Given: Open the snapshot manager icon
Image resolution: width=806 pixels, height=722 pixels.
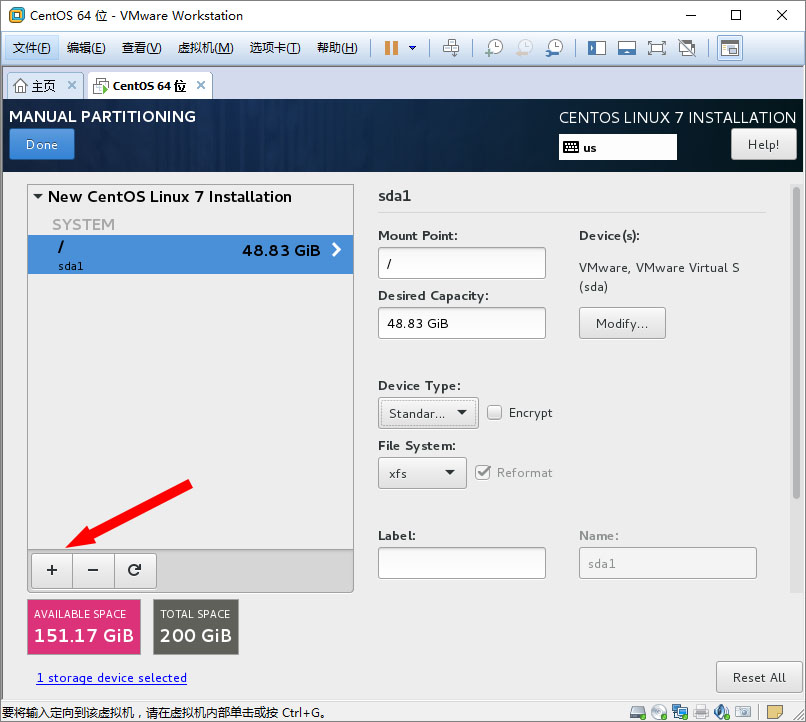Looking at the screenshot, I should click(x=554, y=48).
